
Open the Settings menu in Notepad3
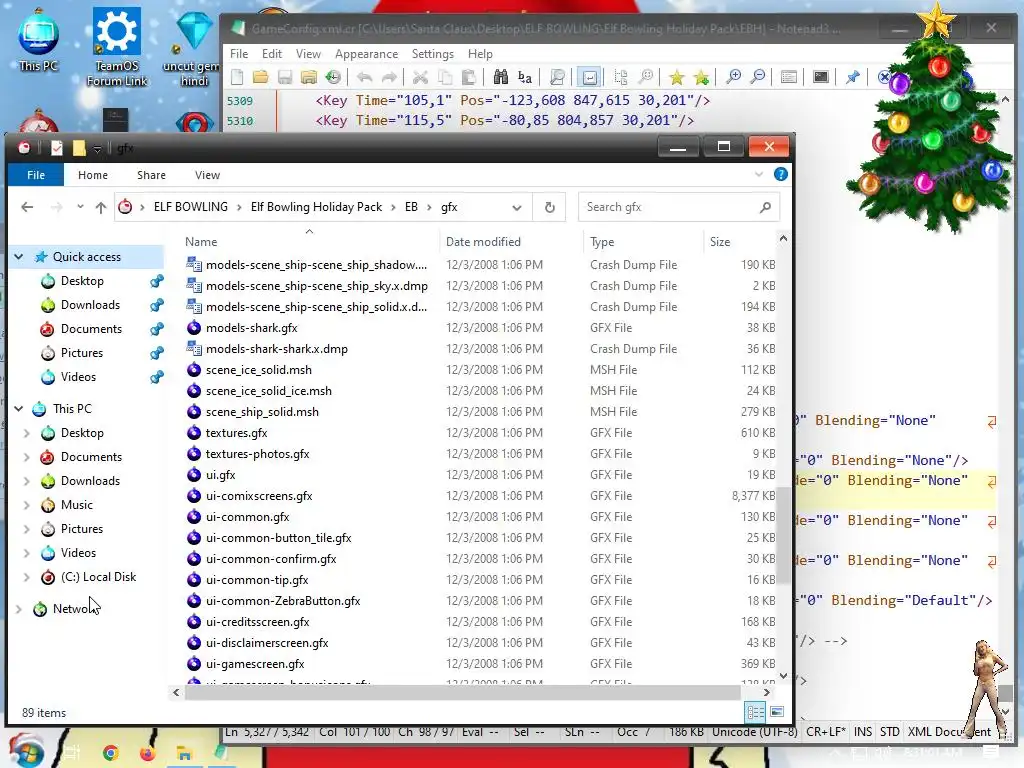click(432, 54)
